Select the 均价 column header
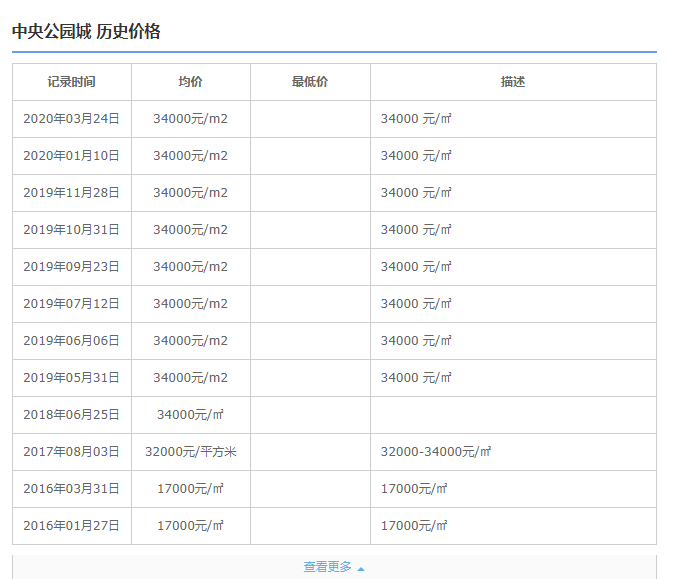 [x=190, y=82]
